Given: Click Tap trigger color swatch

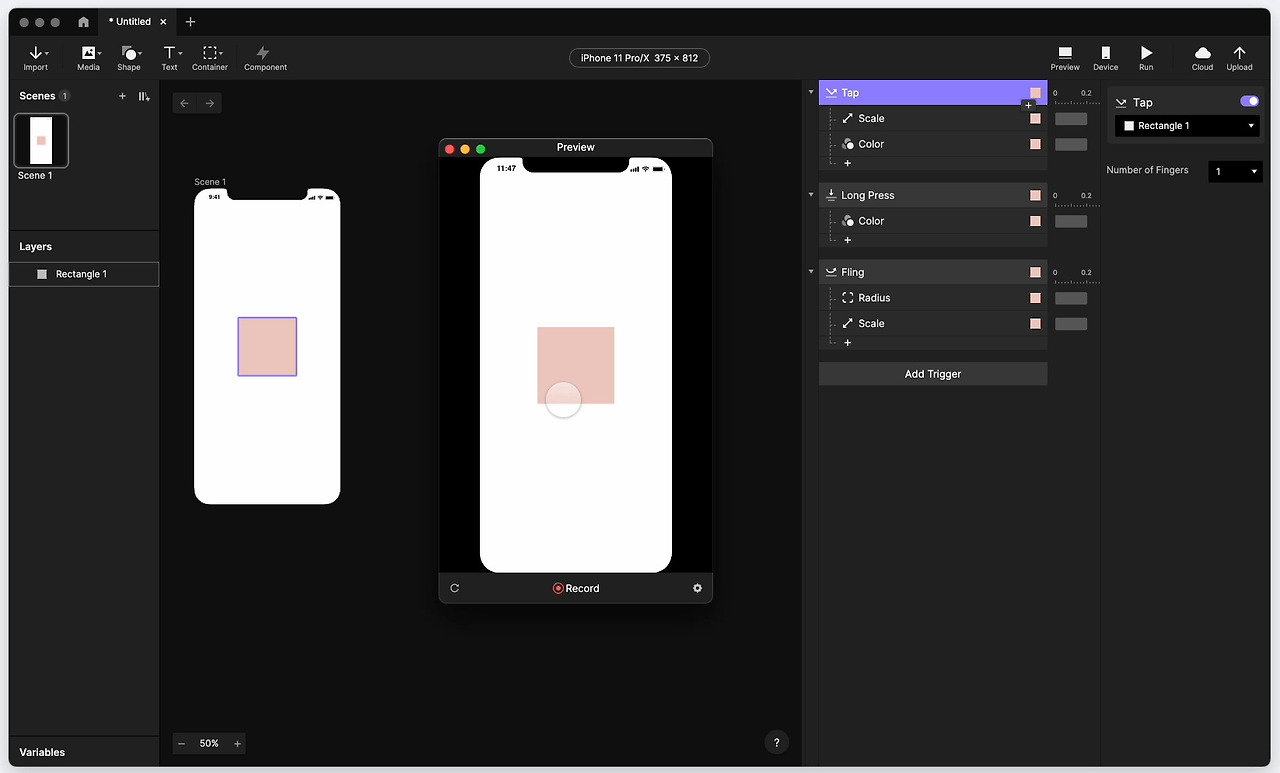Looking at the screenshot, I should point(1035,93).
